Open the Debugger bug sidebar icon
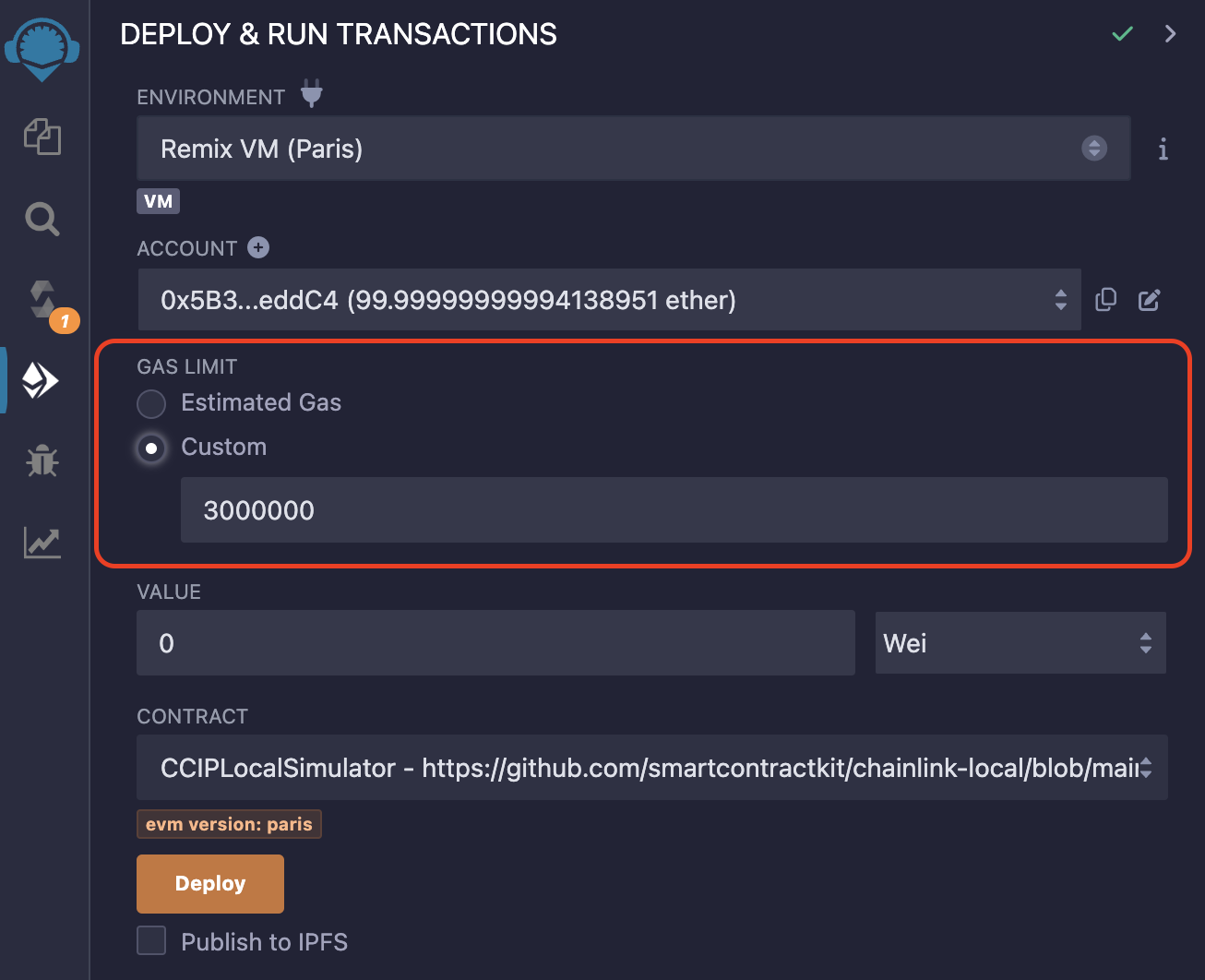The width and height of the screenshot is (1205, 980). tap(42, 460)
